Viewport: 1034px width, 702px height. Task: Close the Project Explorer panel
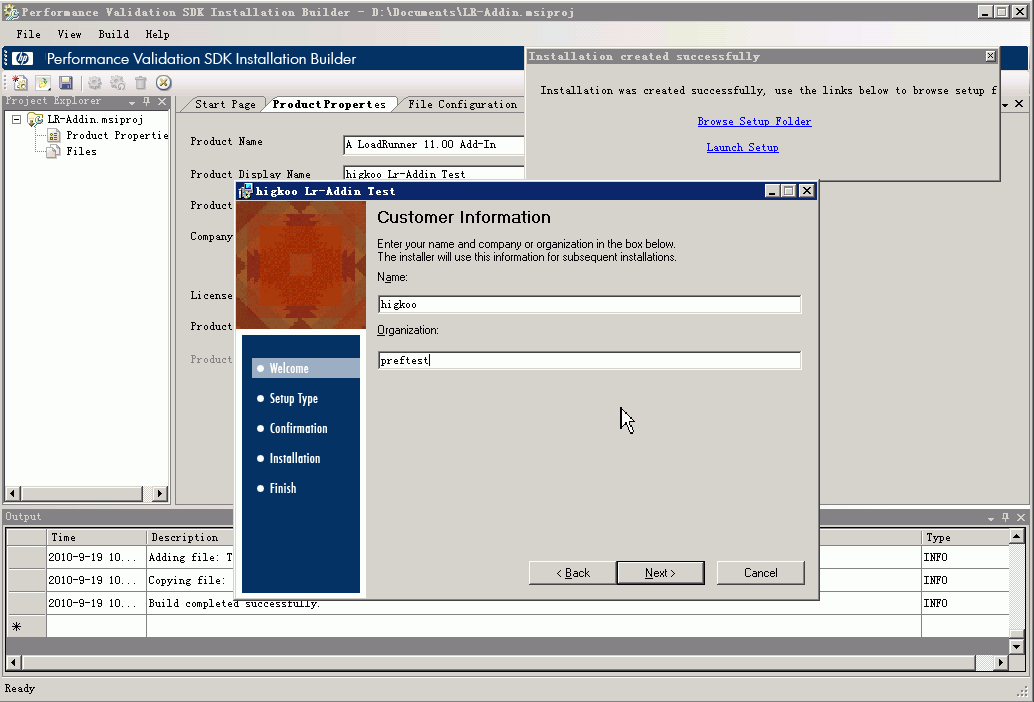(162, 102)
